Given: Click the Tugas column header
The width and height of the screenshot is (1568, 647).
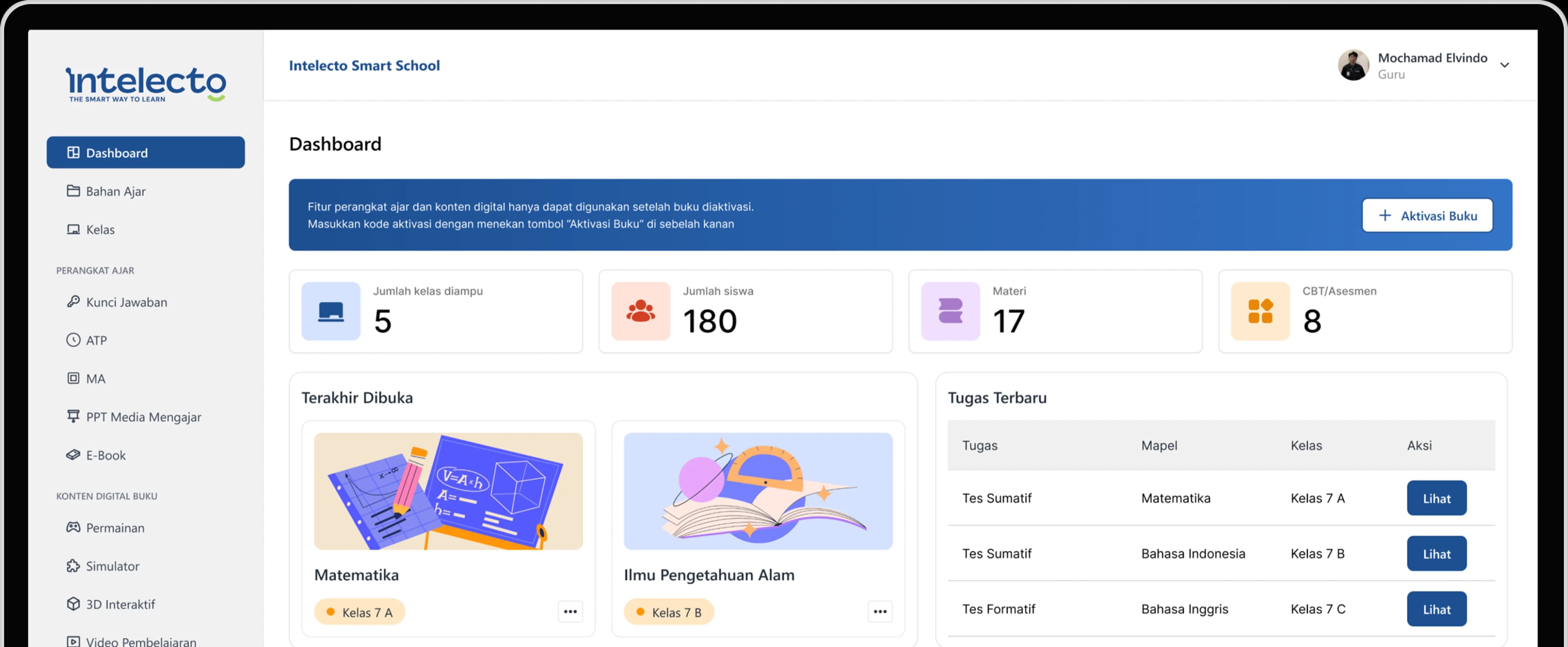Looking at the screenshot, I should [x=980, y=445].
